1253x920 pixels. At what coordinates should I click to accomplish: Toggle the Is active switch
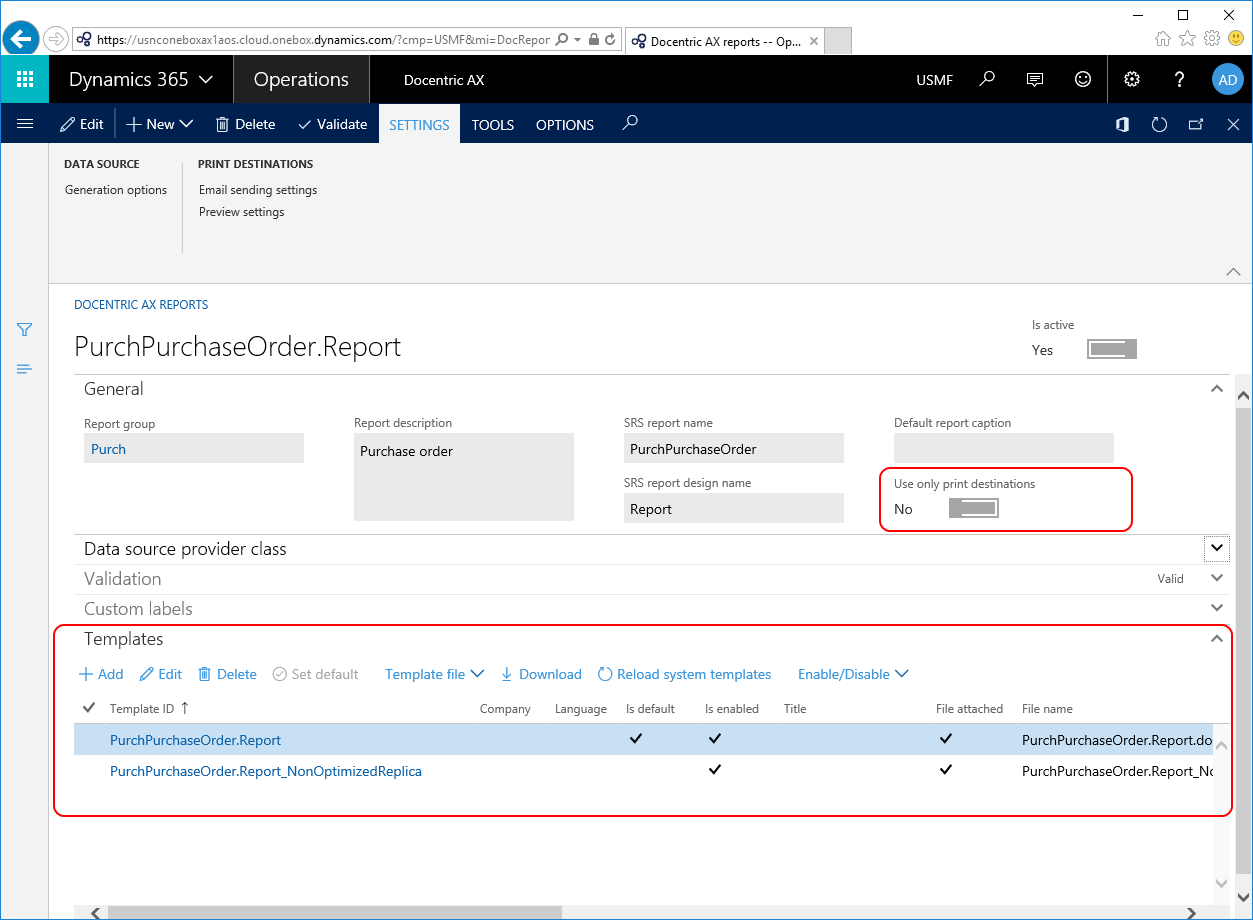[x=1112, y=349]
